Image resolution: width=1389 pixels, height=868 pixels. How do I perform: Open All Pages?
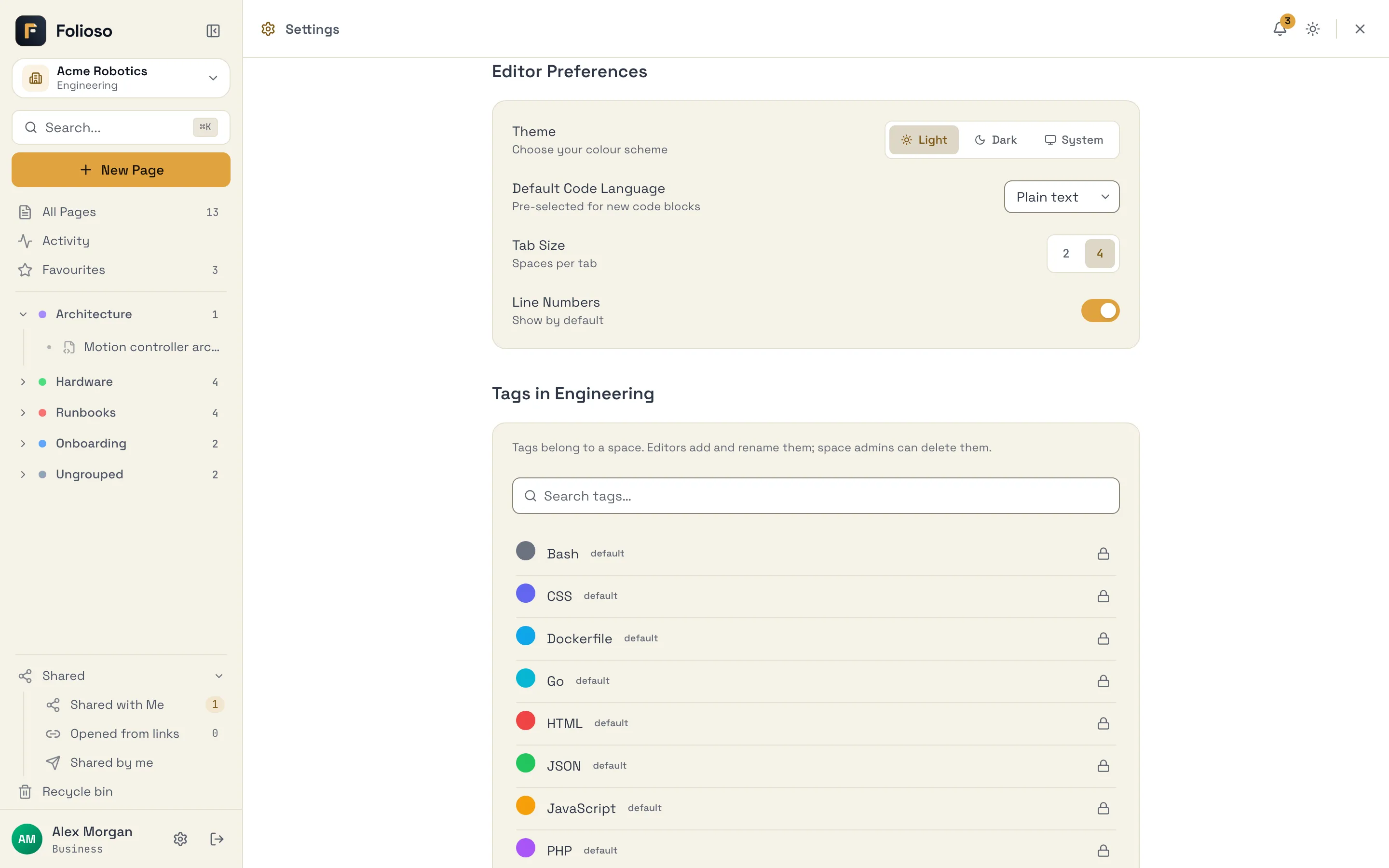click(x=121, y=212)
